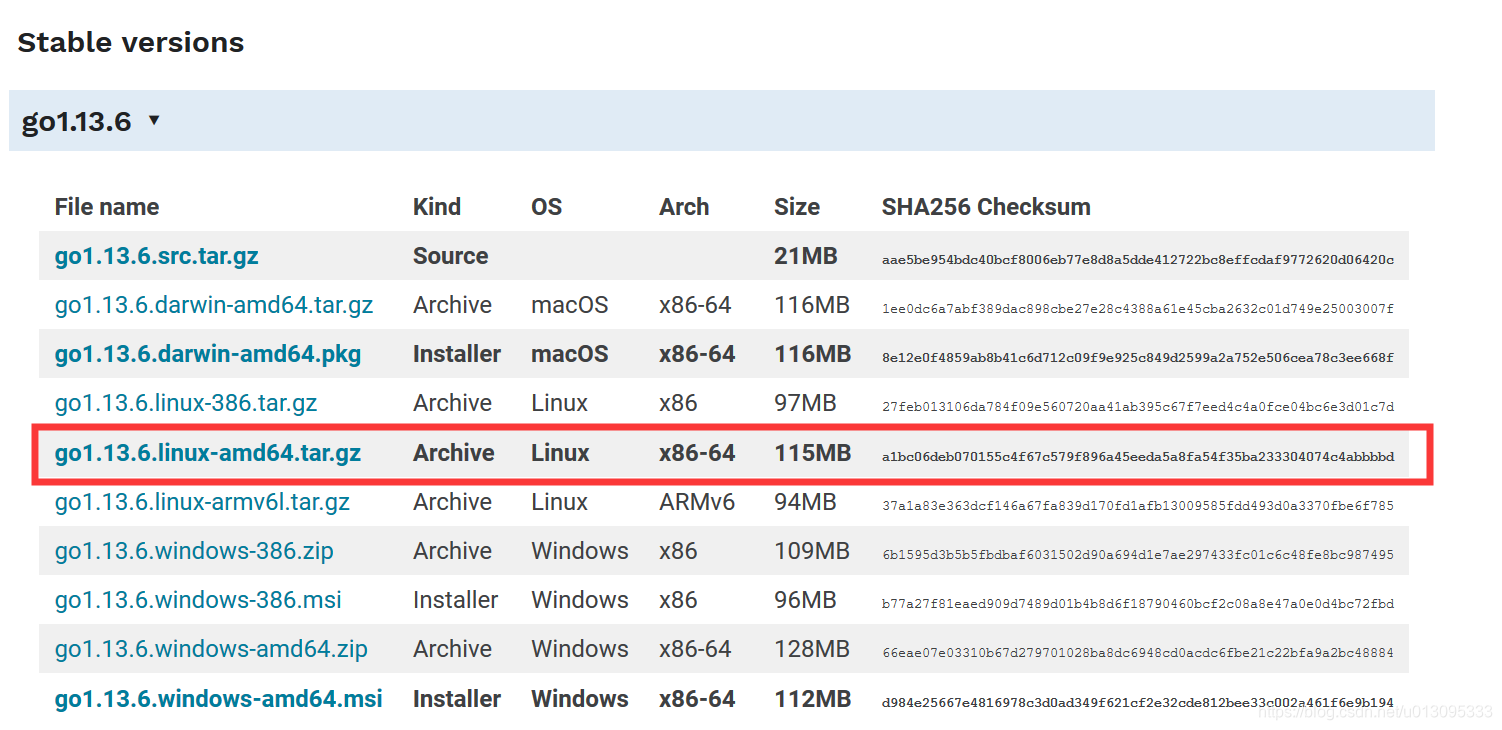Download go1.13.6.windows-386.msi installer

198,600
